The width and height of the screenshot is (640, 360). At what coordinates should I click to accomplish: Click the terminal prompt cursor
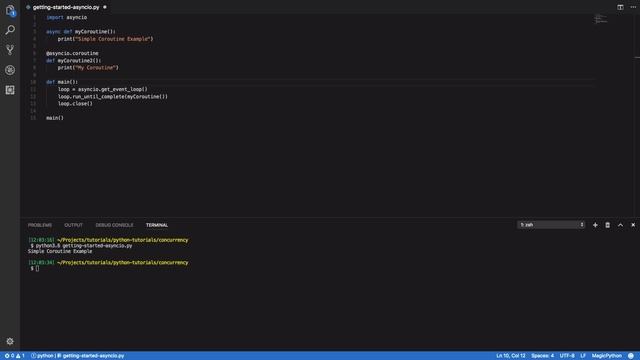tap(37, 269)
